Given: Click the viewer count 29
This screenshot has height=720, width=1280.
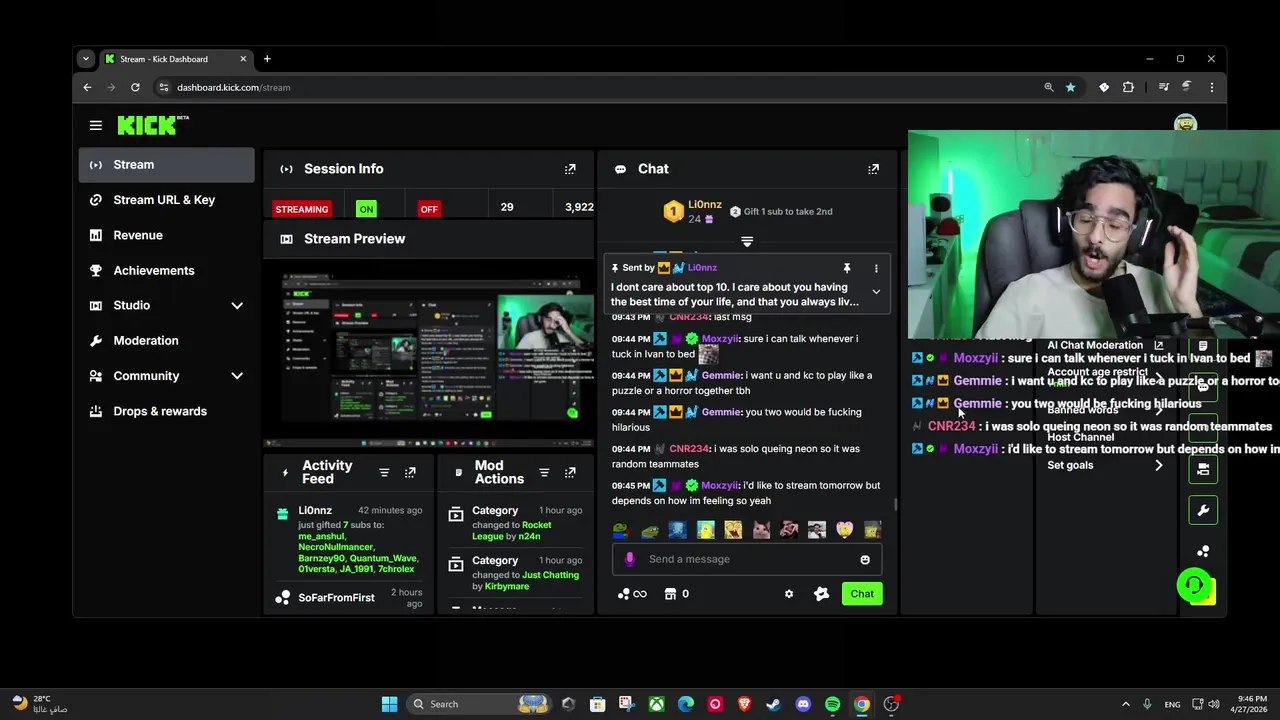Looking at the screenshot, I should 507,207.
